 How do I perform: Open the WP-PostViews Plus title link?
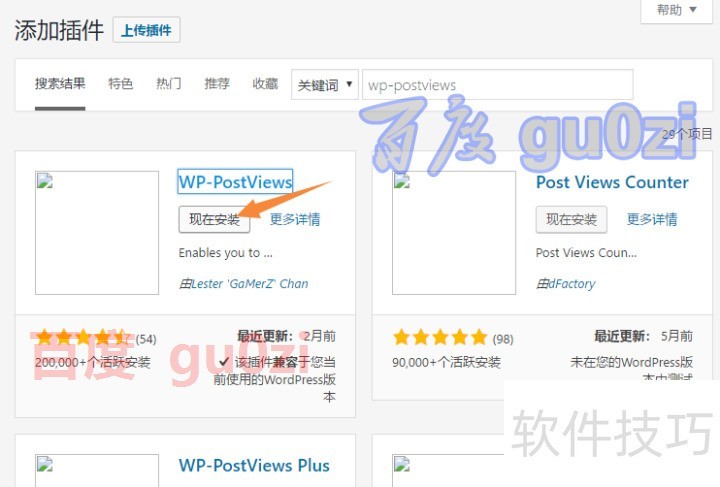point(254,465)
